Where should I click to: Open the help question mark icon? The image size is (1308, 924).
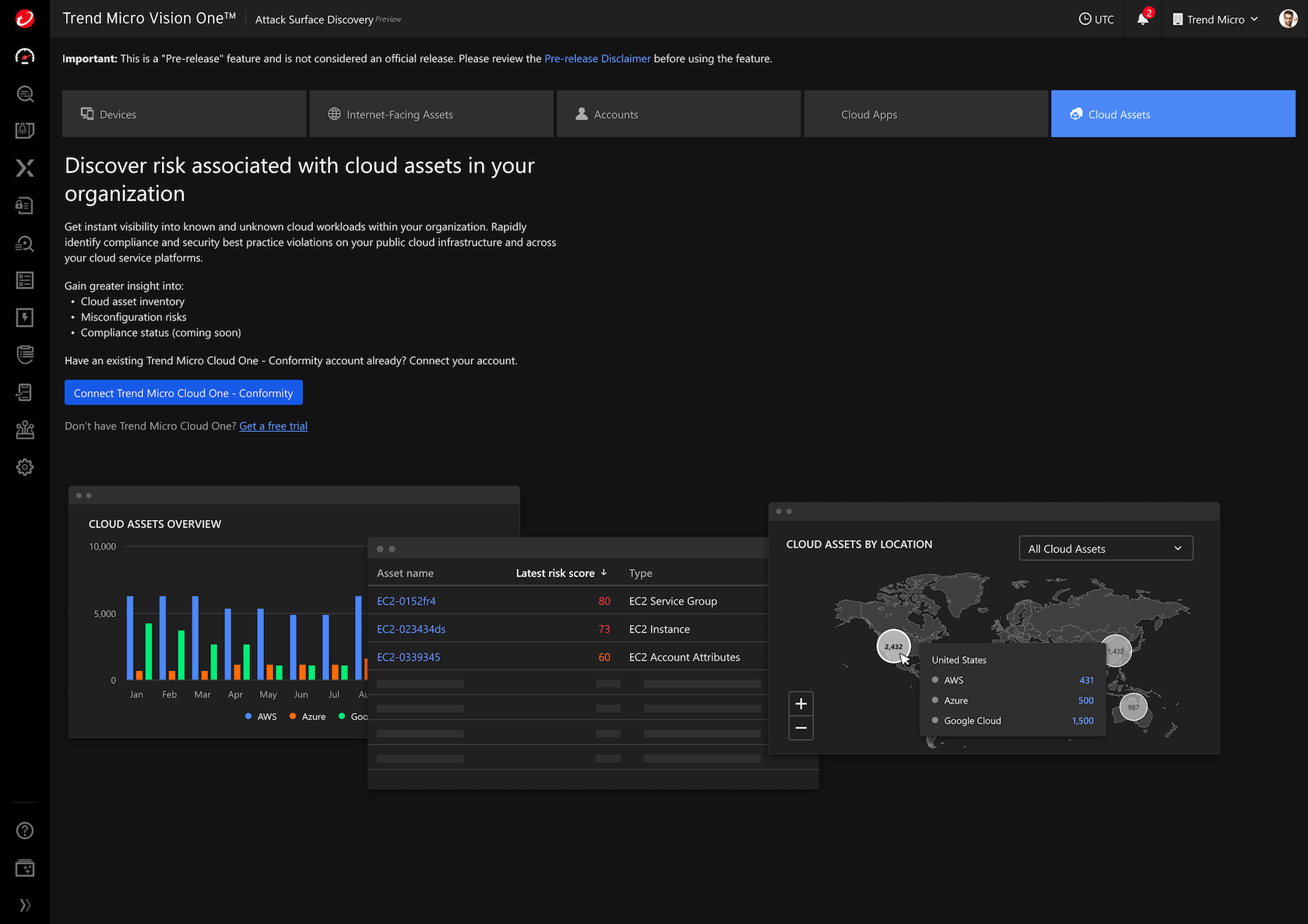pos(25,831)
